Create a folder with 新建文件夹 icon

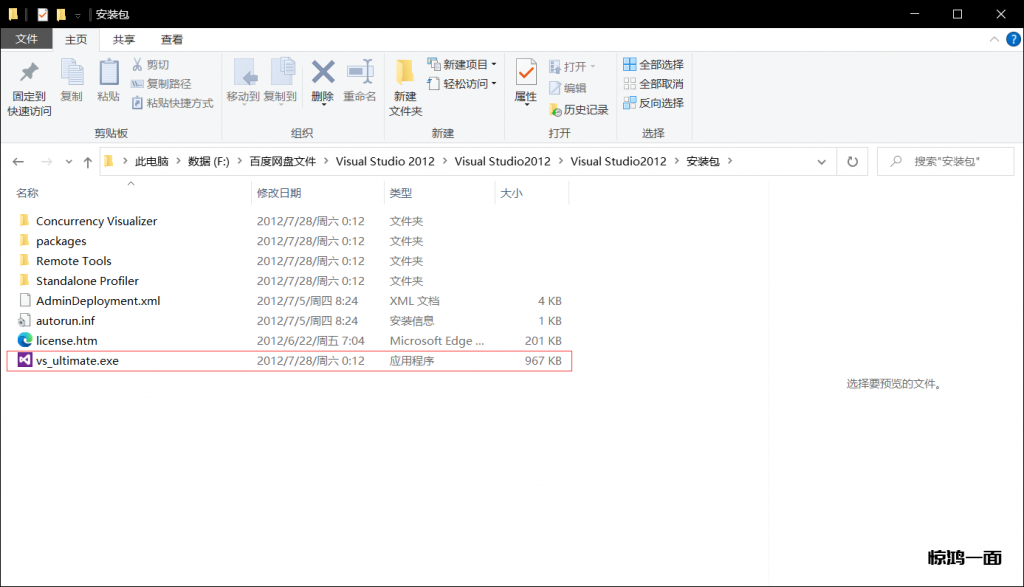click(x=405, y=73)
